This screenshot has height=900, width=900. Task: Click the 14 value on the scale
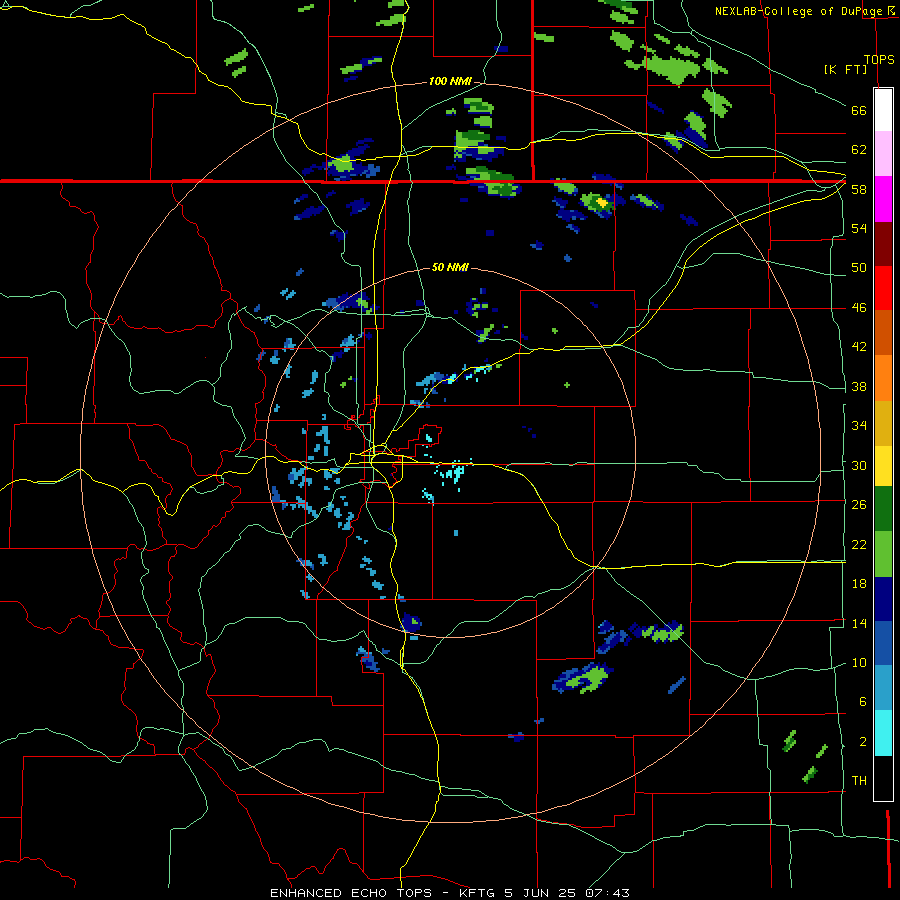pyautogui.click(x=859, y=623)
